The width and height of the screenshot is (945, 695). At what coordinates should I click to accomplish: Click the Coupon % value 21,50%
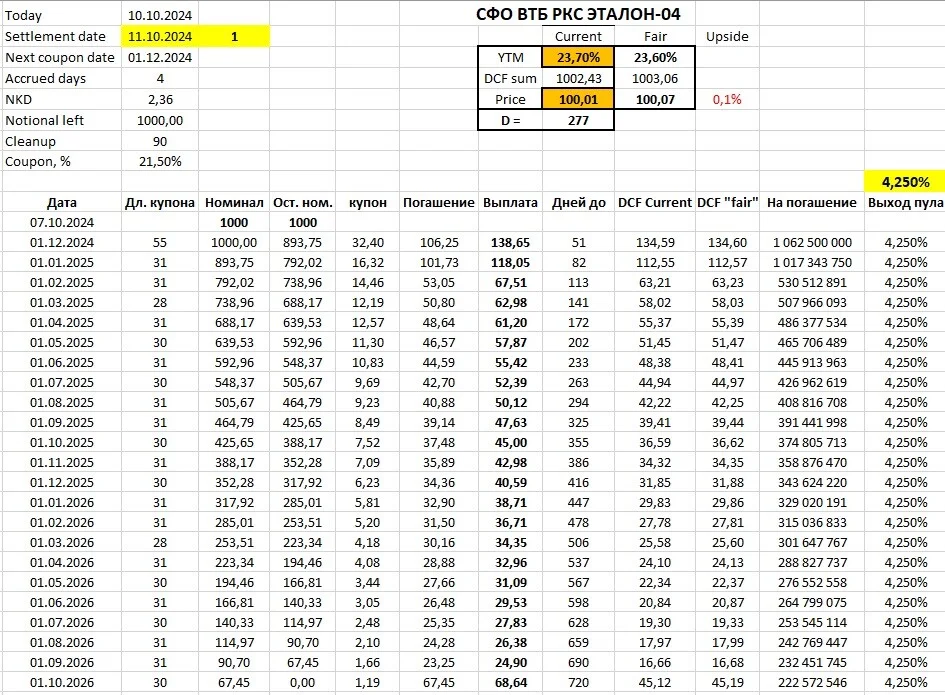160,162
